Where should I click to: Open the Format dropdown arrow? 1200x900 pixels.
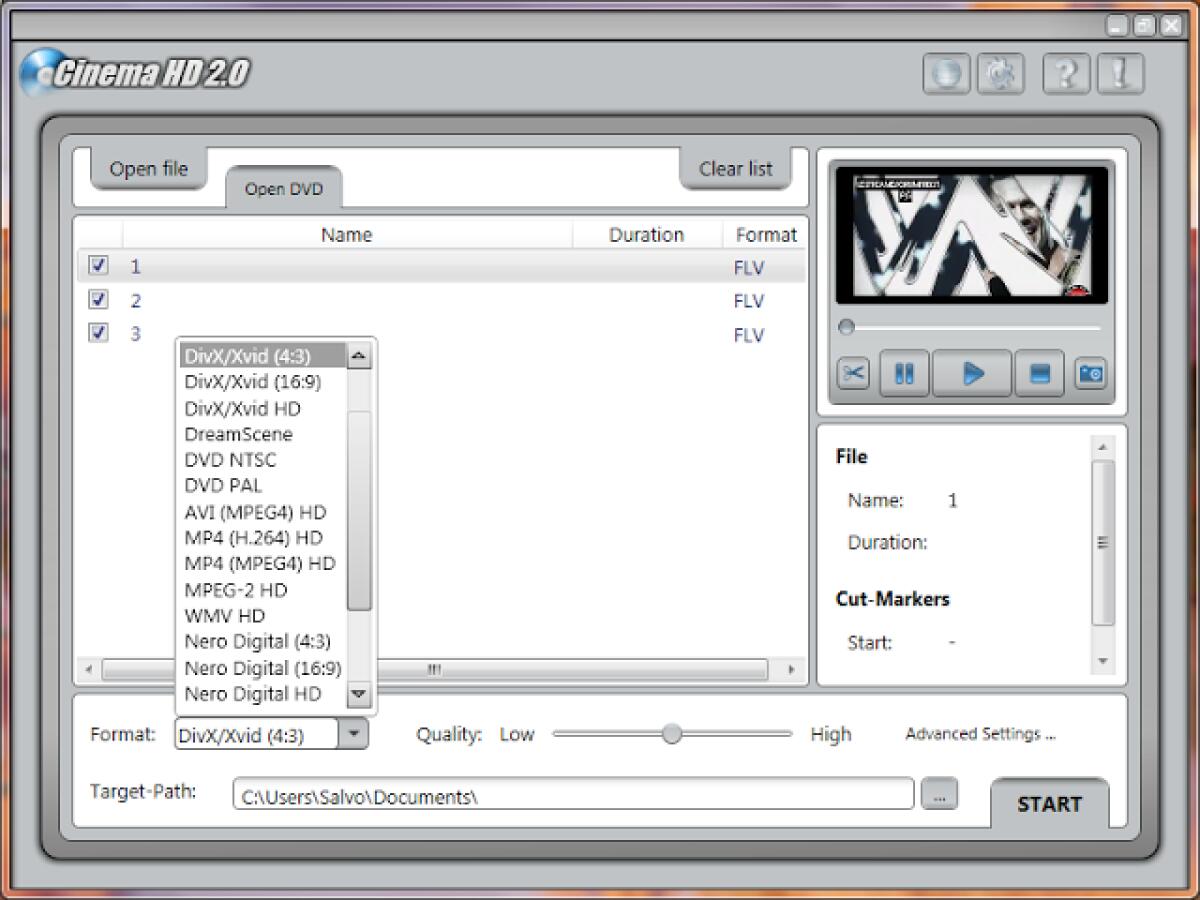click(353, 734)
